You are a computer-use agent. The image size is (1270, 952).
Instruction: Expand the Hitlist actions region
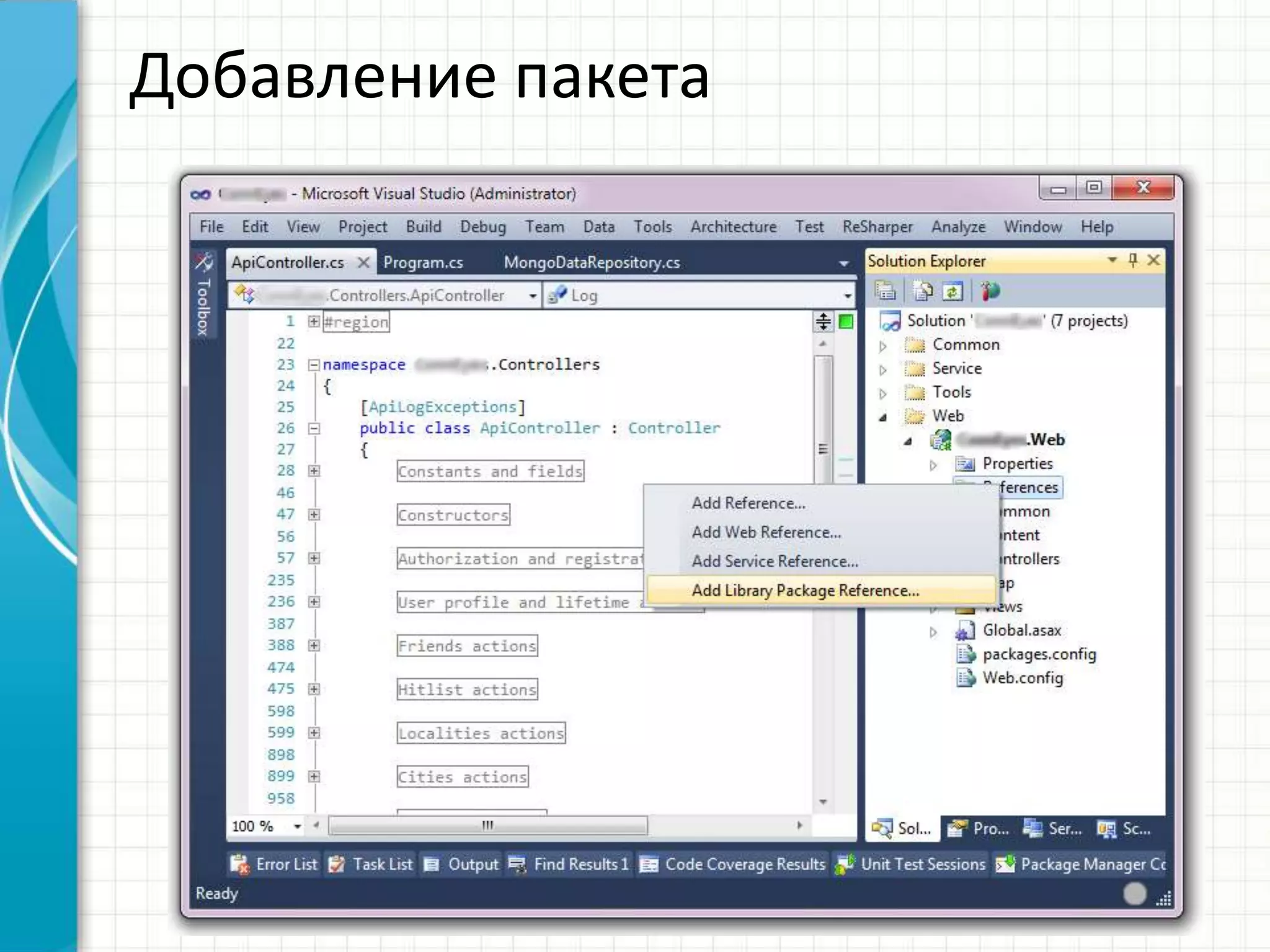(x=314, y=689)
